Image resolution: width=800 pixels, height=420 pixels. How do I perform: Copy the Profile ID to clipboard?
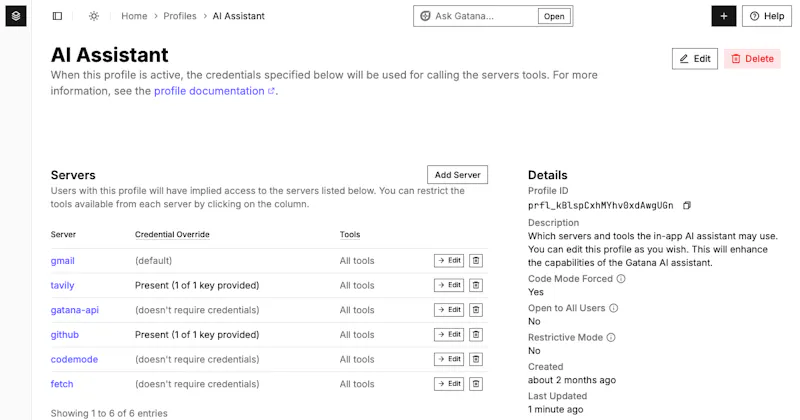pyautogui.click(x=687, y=205)
